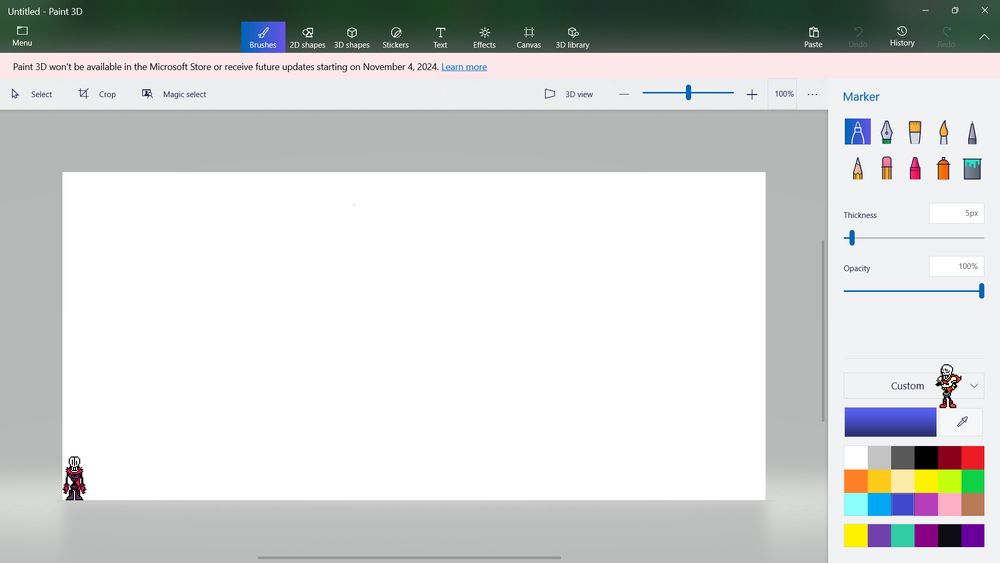1000x563 pixels.
Task: Pick the dark red color swatch
Action: (x=950, y=457)
